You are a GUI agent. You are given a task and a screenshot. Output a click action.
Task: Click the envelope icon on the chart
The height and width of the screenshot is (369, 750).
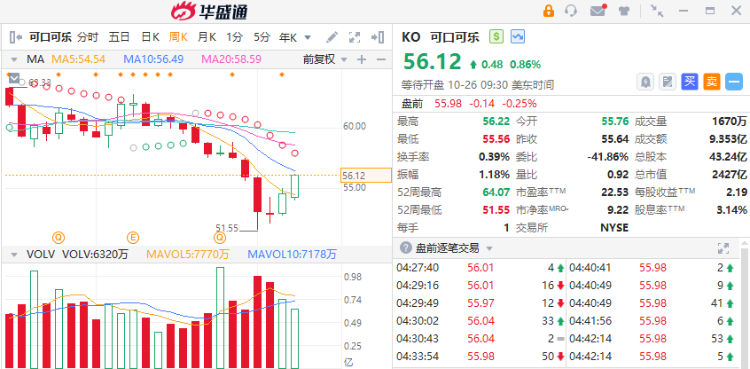(x=14, y=78)
